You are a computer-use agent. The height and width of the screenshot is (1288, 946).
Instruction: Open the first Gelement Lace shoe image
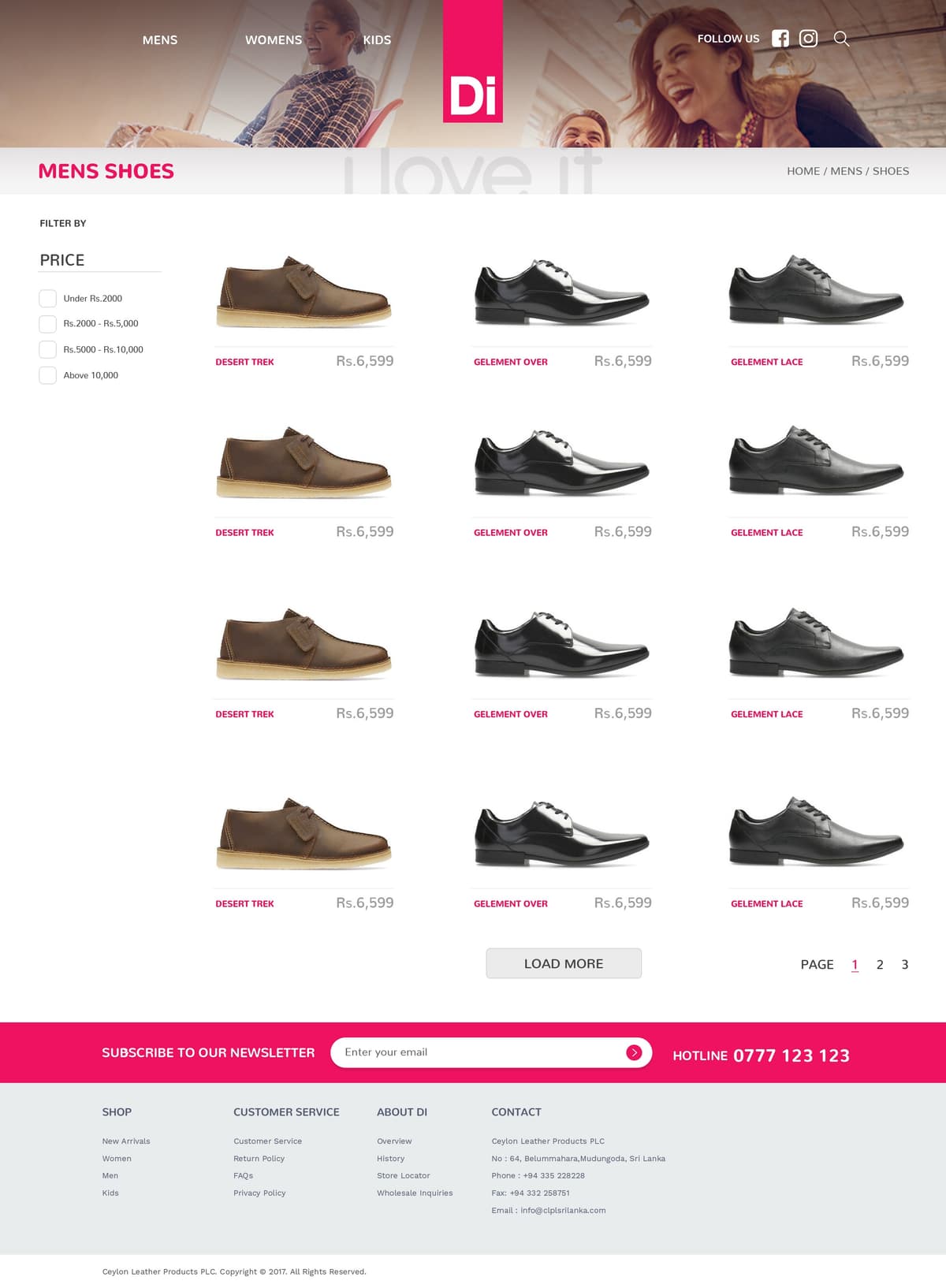click(817, 289)
